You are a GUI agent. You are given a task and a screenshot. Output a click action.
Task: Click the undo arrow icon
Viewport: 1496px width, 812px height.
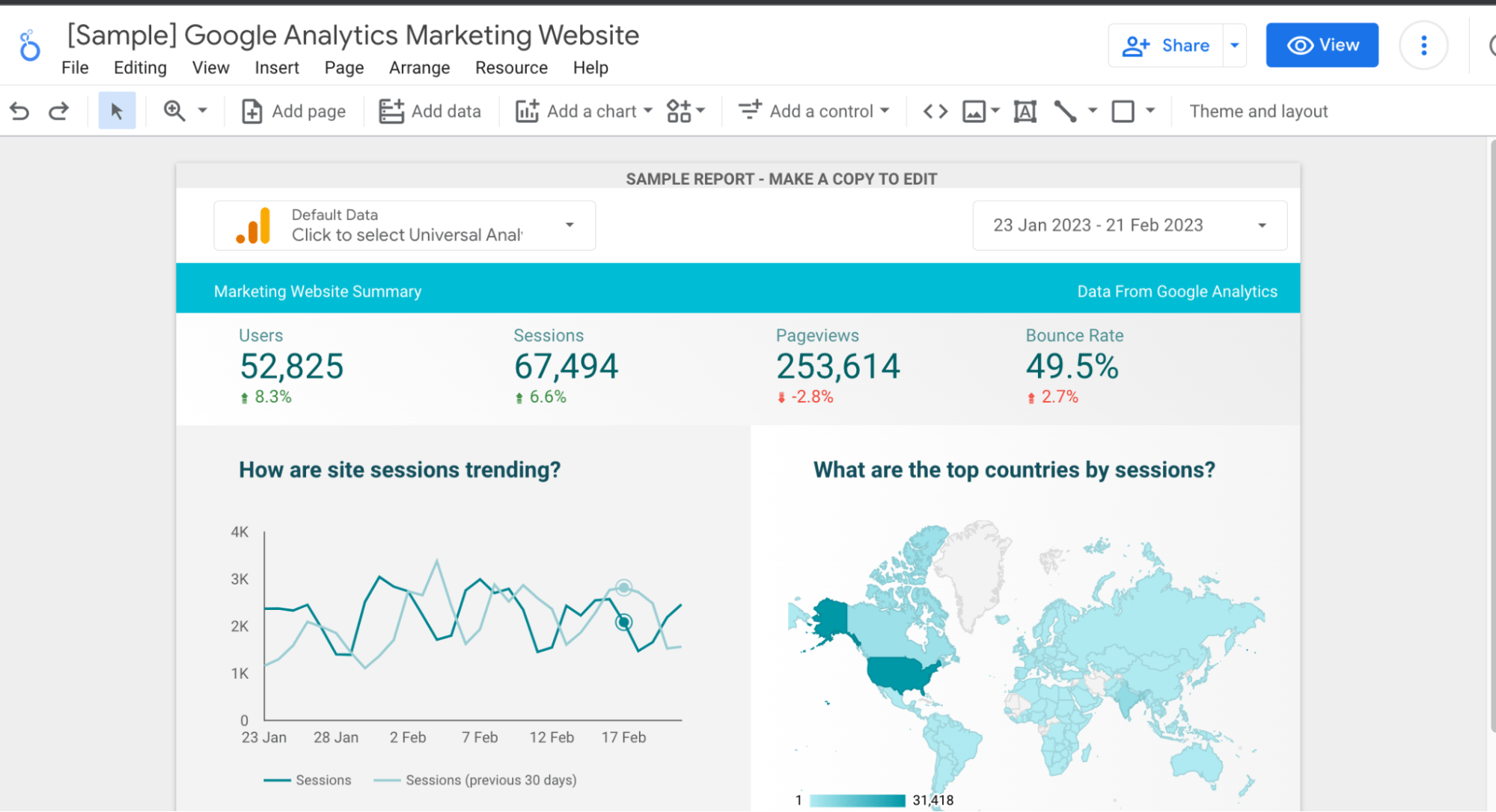click(20, 112)
